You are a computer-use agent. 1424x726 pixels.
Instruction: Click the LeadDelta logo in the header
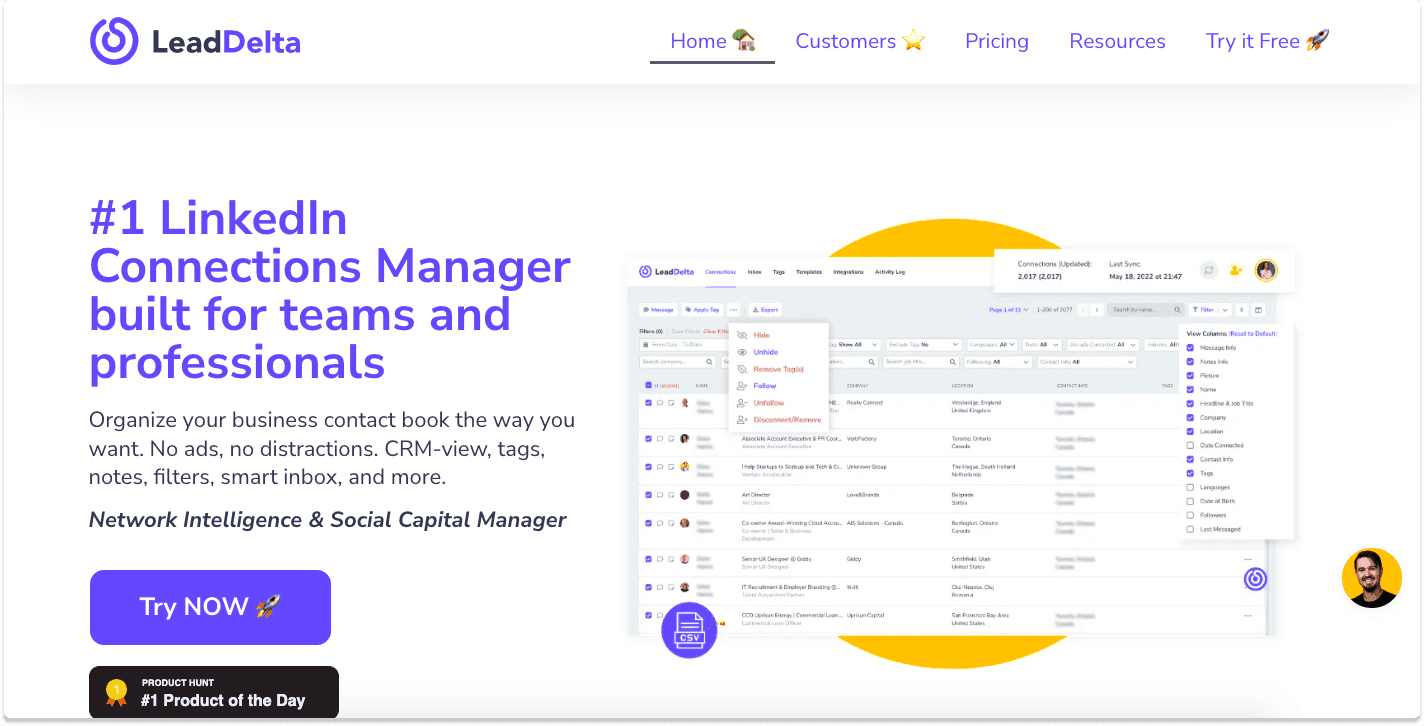195,41
